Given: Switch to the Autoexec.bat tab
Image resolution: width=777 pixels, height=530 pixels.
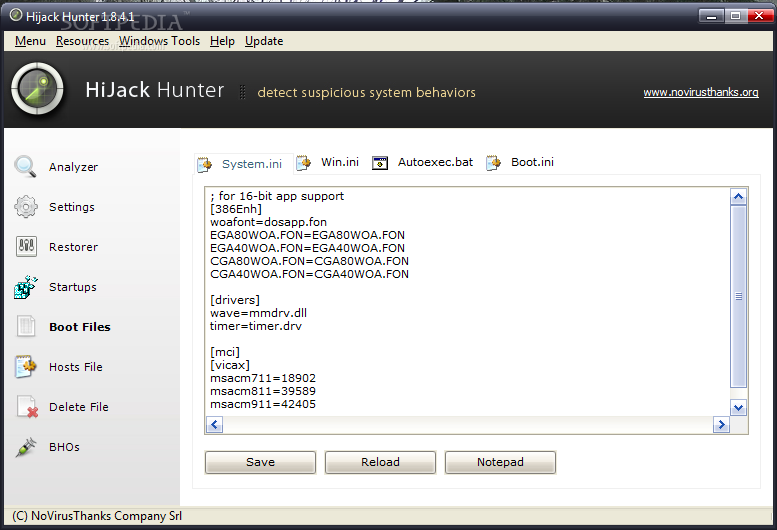Looking at the screenshot, I should pos(423,162).
